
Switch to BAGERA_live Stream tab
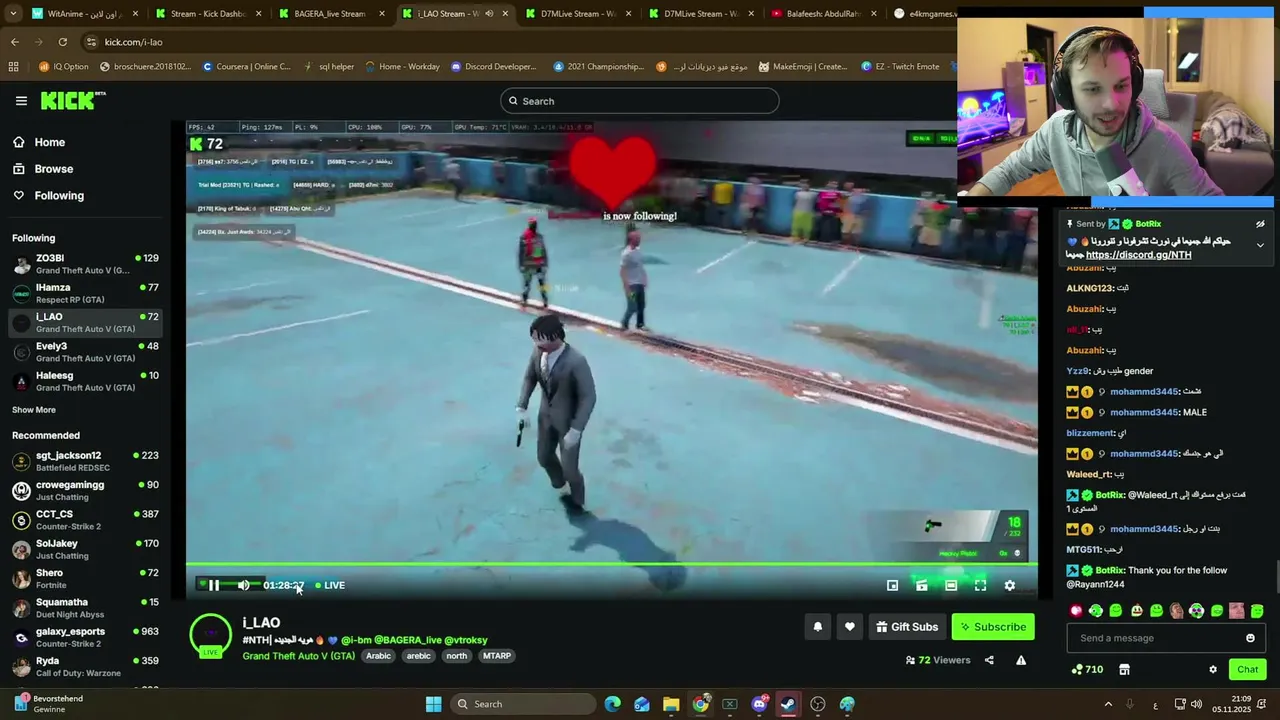click(x=330, y=14)
